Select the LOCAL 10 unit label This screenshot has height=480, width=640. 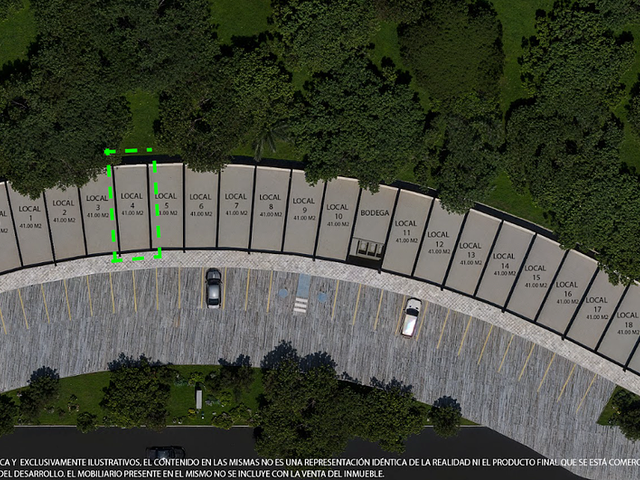point(338,211)
